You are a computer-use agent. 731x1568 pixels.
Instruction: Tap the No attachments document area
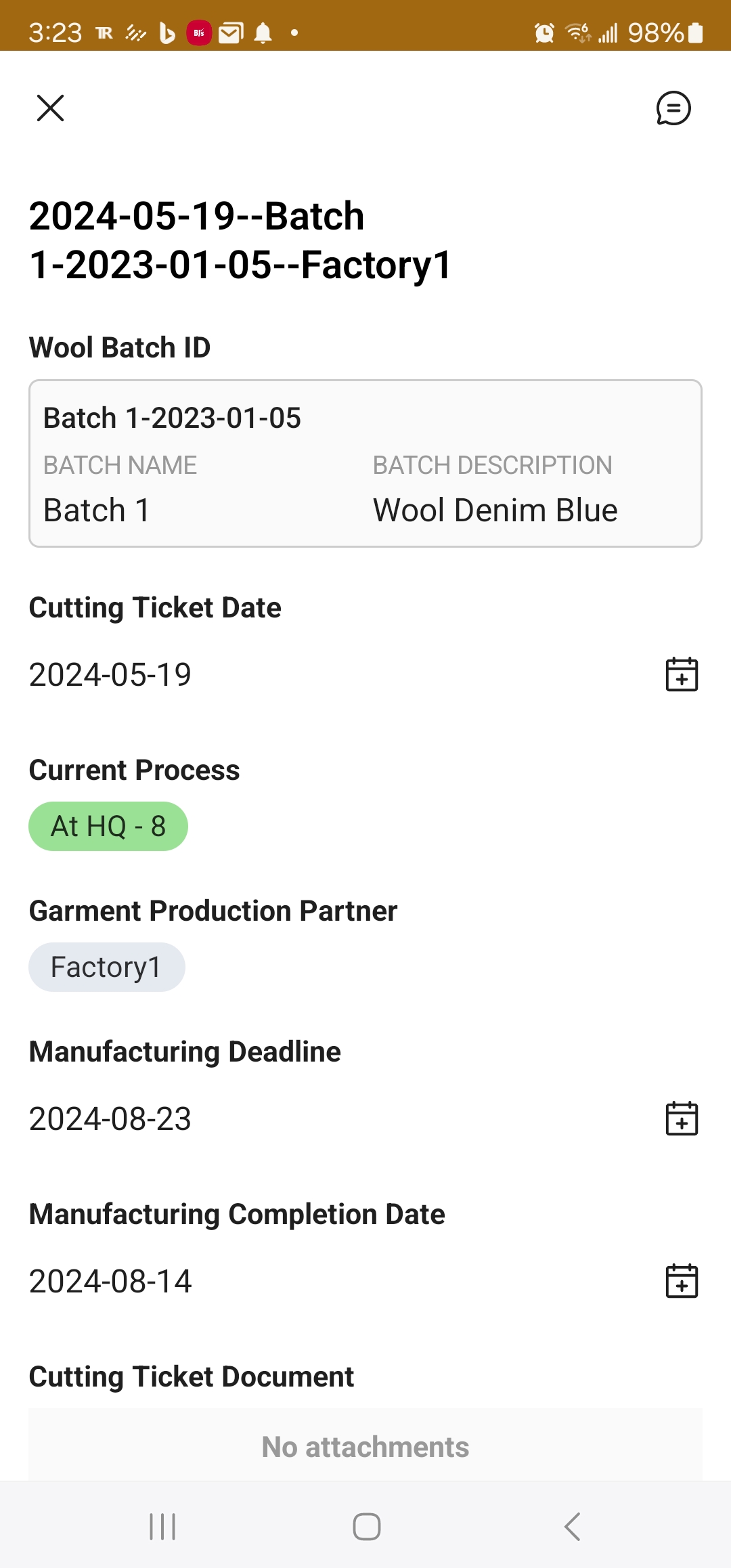[365, 1446]
